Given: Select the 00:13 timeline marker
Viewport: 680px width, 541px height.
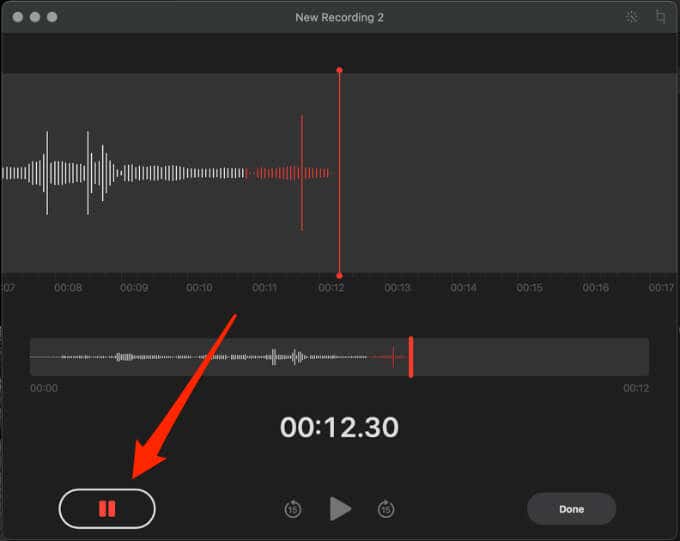Looking at the screenshot, I should click(397, 288).
